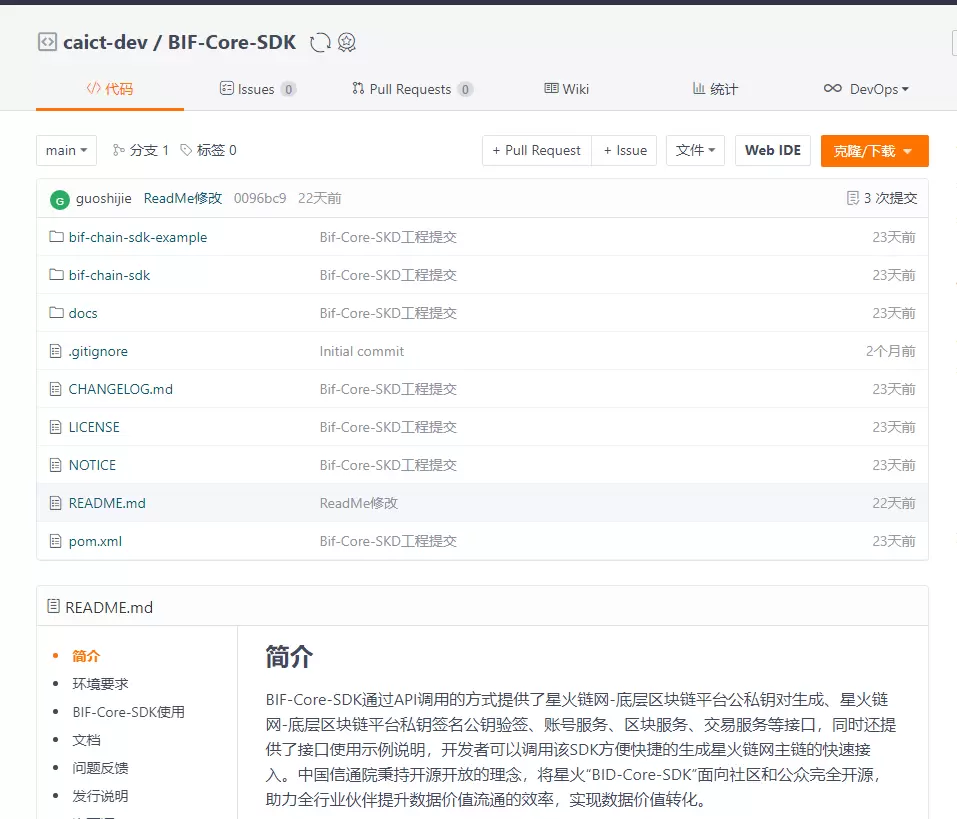Open the 文件 dropdown menu
Viewport: 957px width, 819px height.
[695, 150]
